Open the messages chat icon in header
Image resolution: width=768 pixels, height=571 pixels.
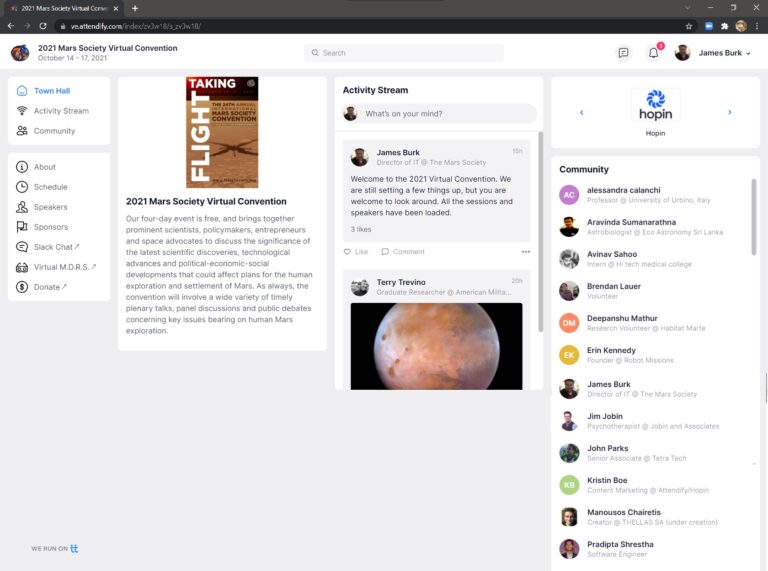pos(623,53)
